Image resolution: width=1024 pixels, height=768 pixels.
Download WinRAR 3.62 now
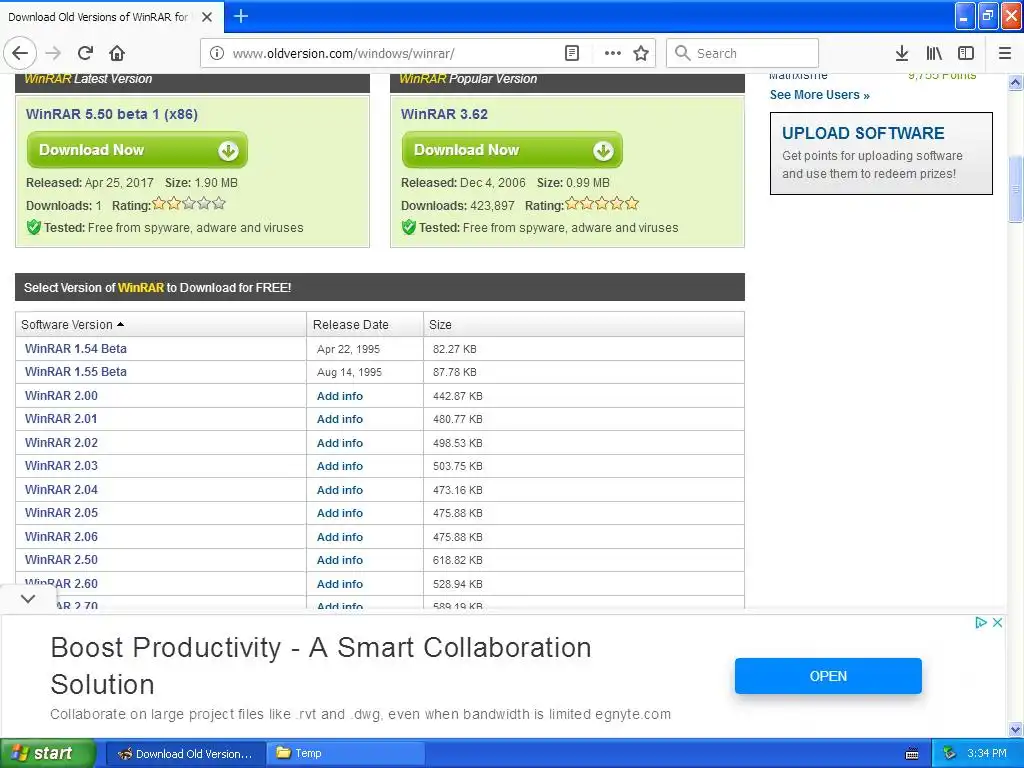pyautogui.click(x=512, y=150)
